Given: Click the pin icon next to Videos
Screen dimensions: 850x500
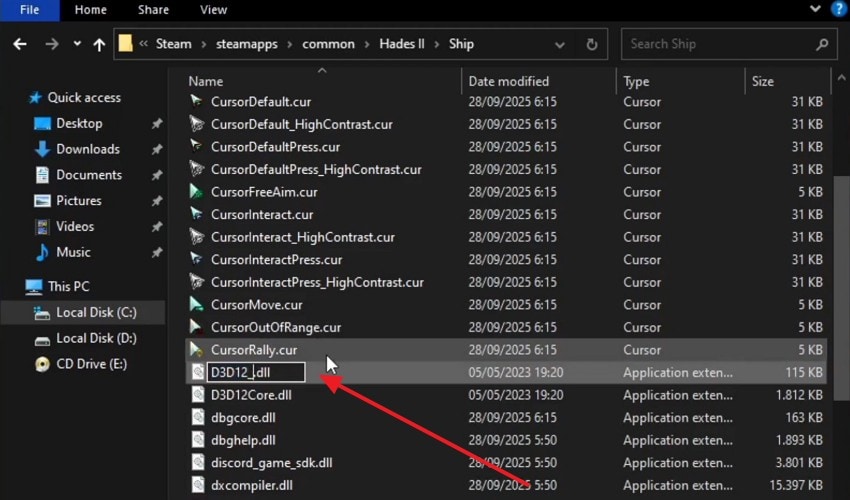Looking at the screenshot, I should click(157, 227).
